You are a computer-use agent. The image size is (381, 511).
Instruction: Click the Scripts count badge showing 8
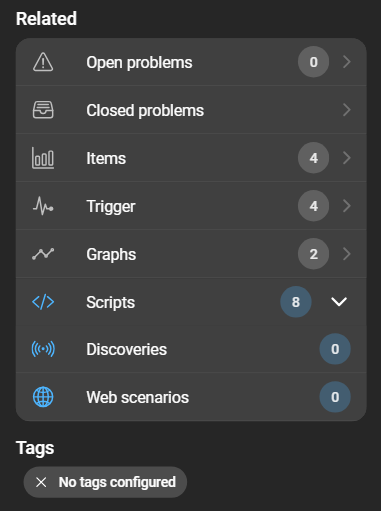pyautogui.click(x=296, y=302)
